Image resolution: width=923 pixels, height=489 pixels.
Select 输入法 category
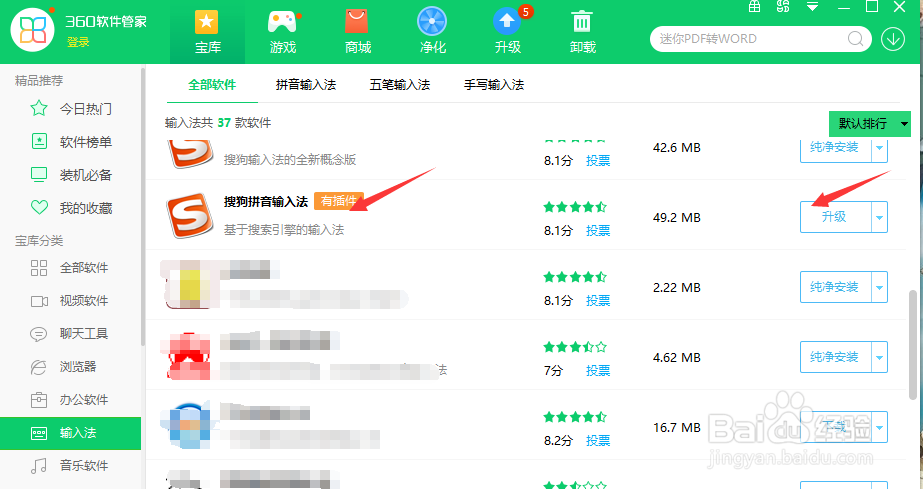pyautogui.click(x=71, y=433)
